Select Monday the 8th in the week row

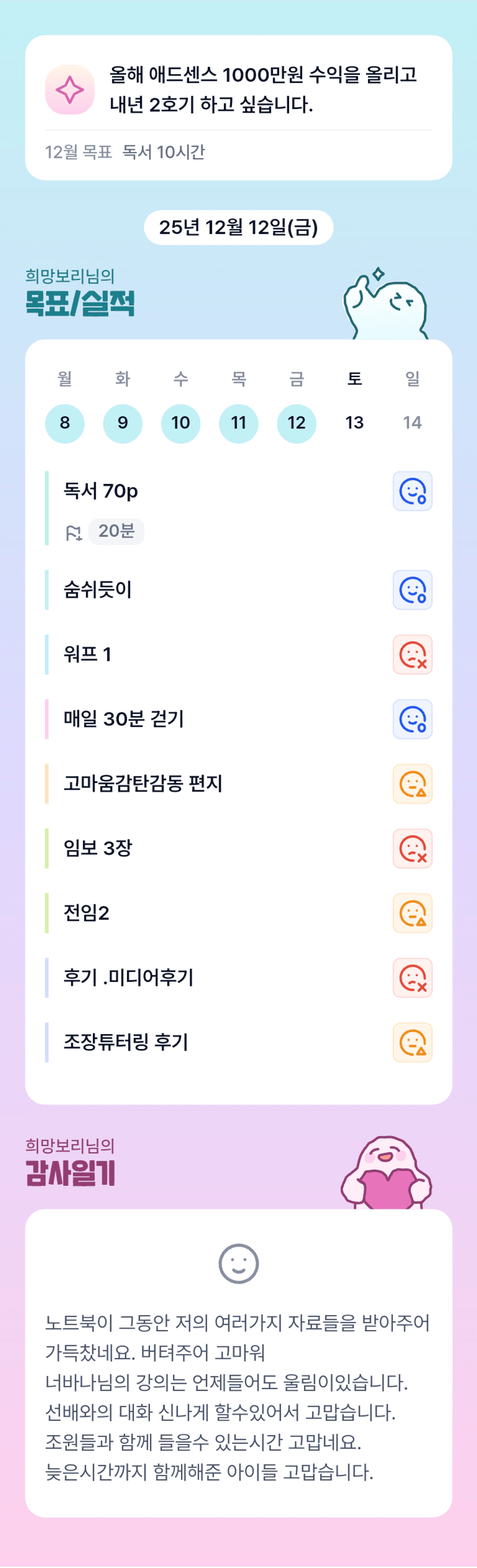coord(65,423)
